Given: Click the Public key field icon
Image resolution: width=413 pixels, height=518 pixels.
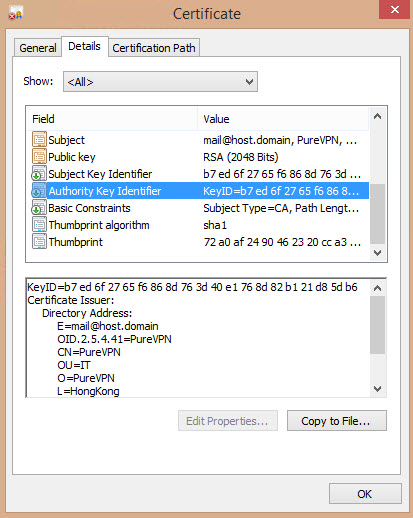Looking at the screenshot, I should click(39, 157).
